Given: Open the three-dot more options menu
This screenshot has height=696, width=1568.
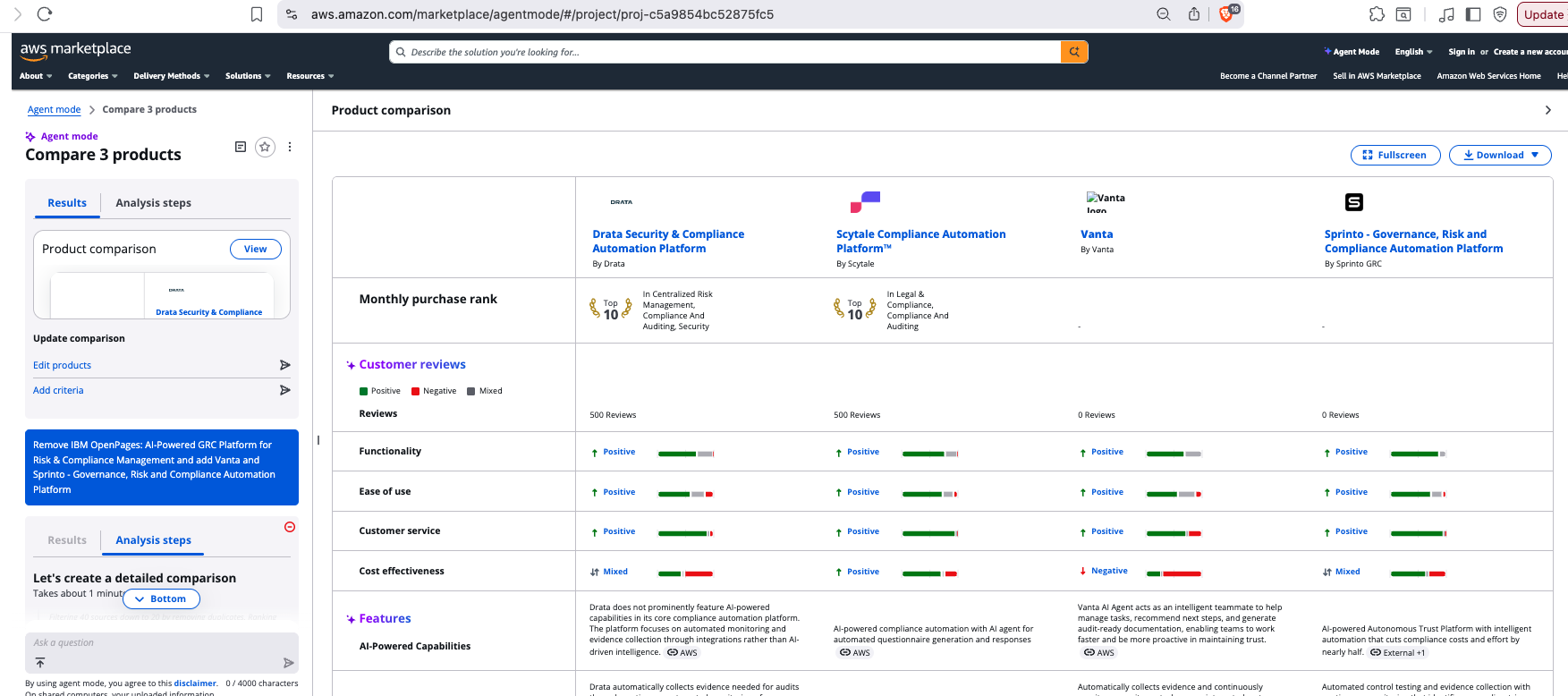Looking at the screenshot, I should click(x=290, y=147).
